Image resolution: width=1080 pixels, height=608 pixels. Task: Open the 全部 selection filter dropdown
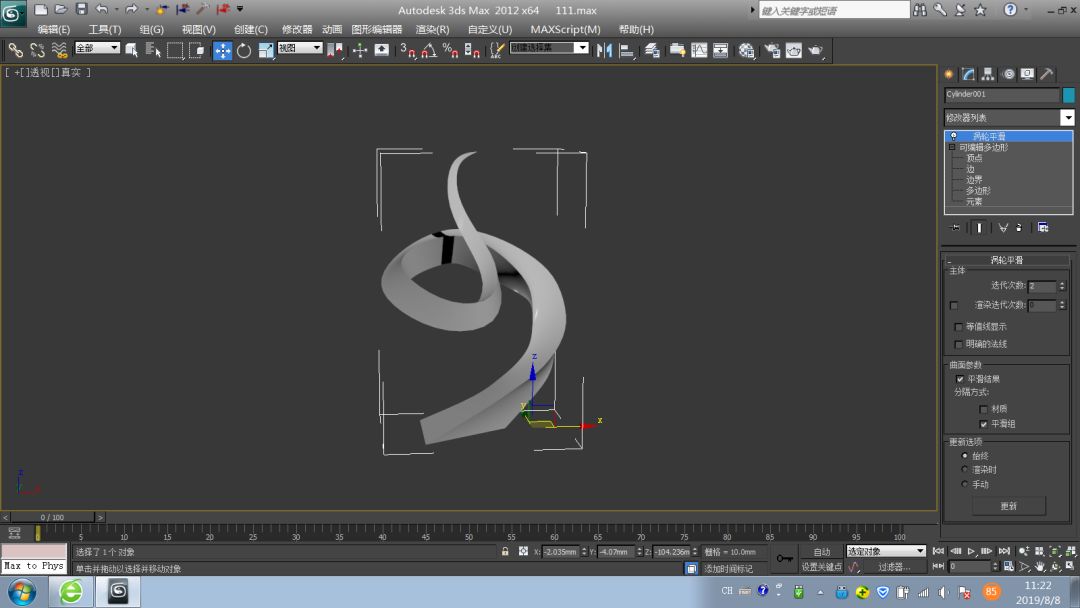pyautogui.click(x=97, y=48)
